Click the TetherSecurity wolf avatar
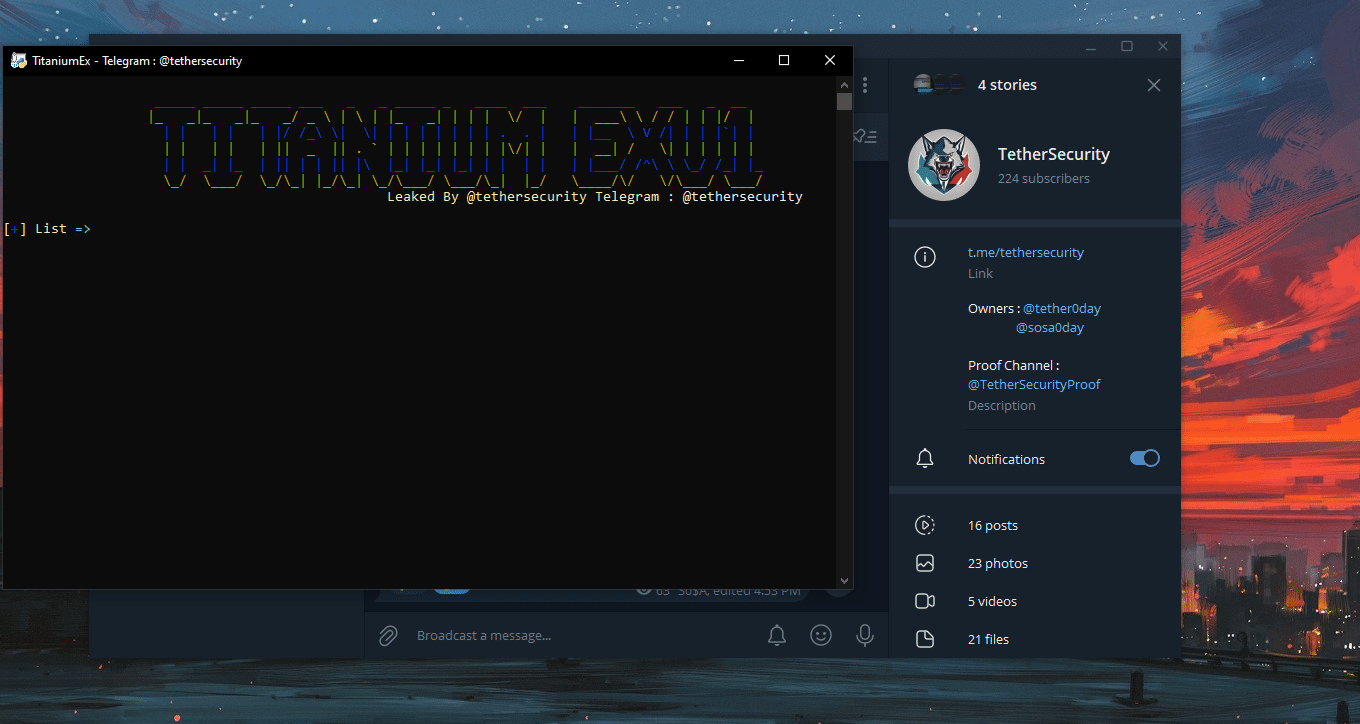The height and width of the screenshot is (724, 1360). pos(943,165)
